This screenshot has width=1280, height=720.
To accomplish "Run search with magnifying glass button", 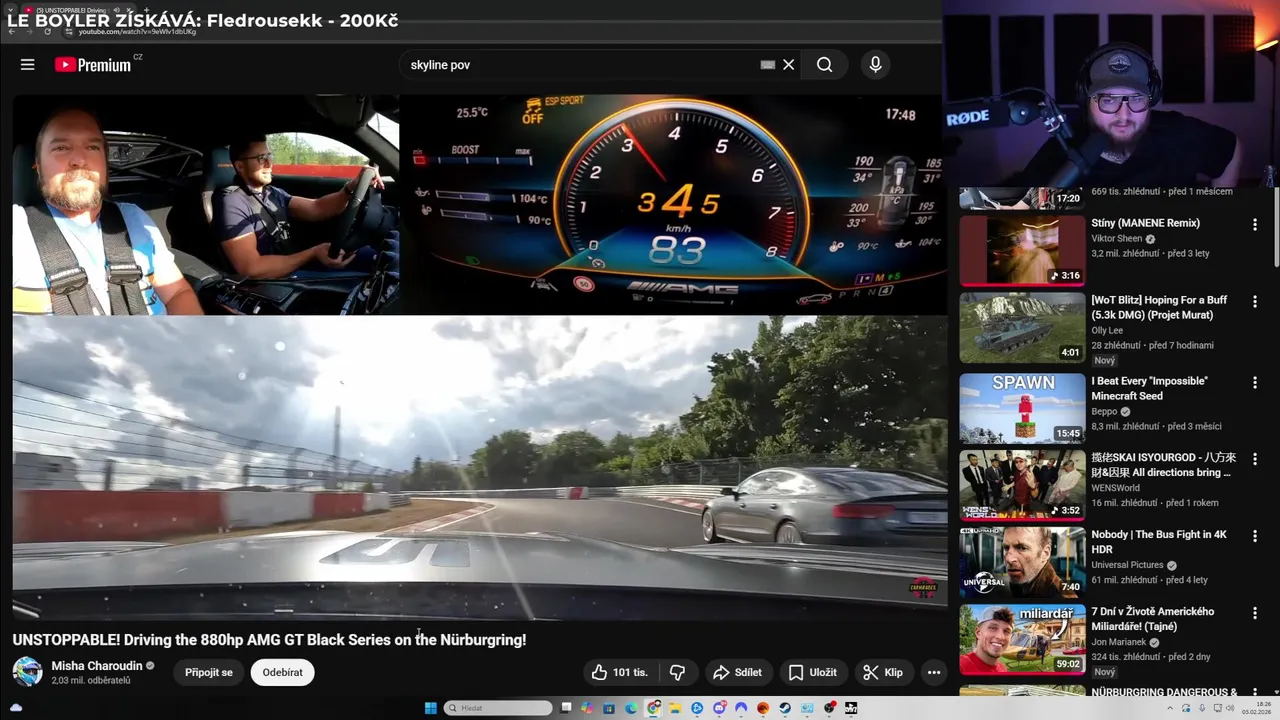I will pyautogui.click(x=824, y=64).
